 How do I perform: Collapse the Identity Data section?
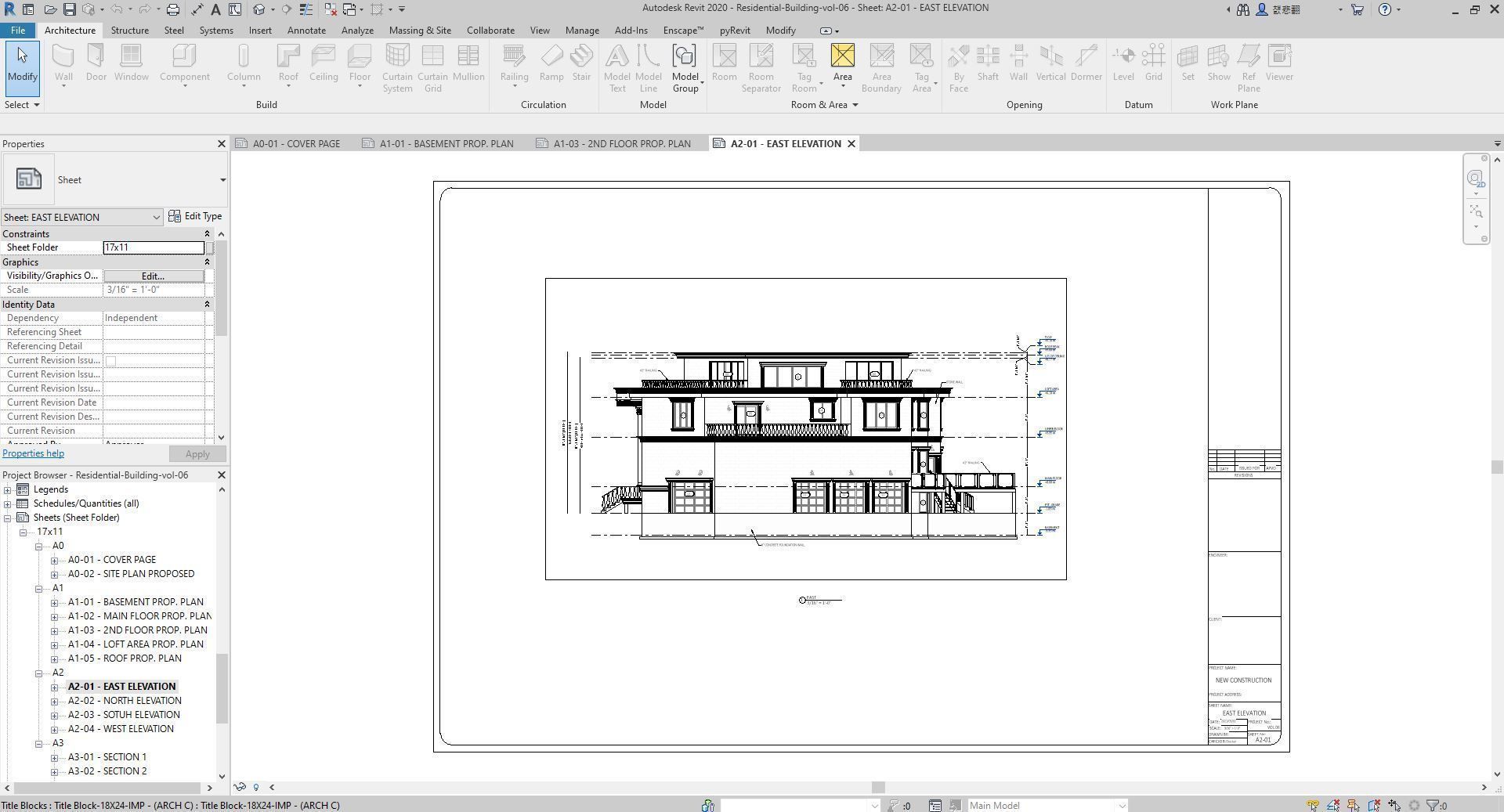tap(207, 305)
